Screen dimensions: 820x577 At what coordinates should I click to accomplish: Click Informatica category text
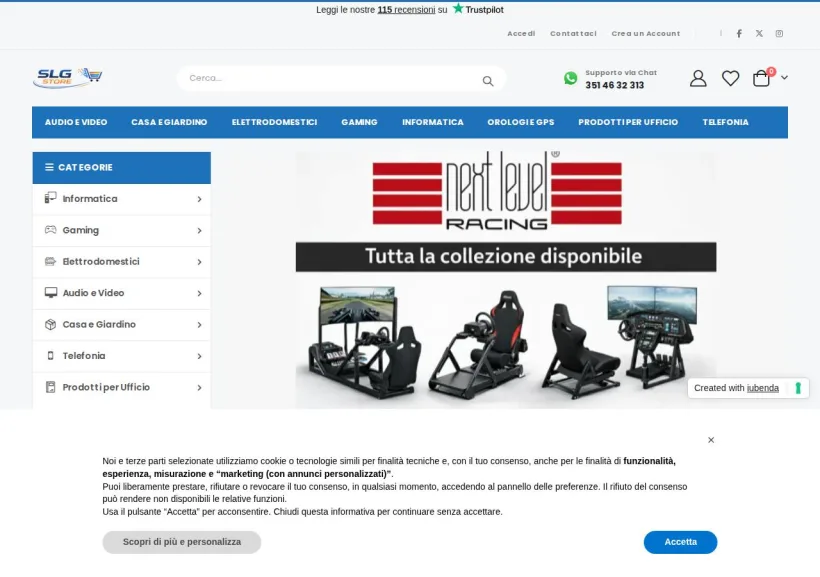(x=90, y=199)
